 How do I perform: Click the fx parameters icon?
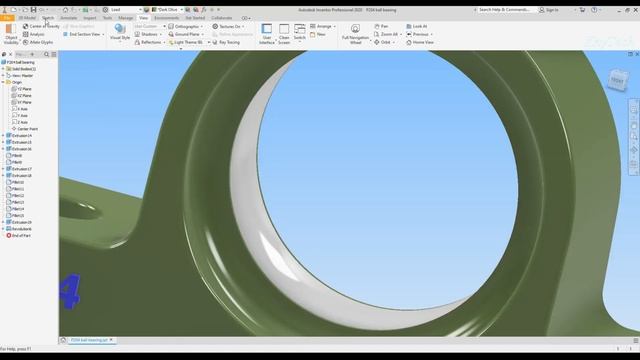pos(204,9)
